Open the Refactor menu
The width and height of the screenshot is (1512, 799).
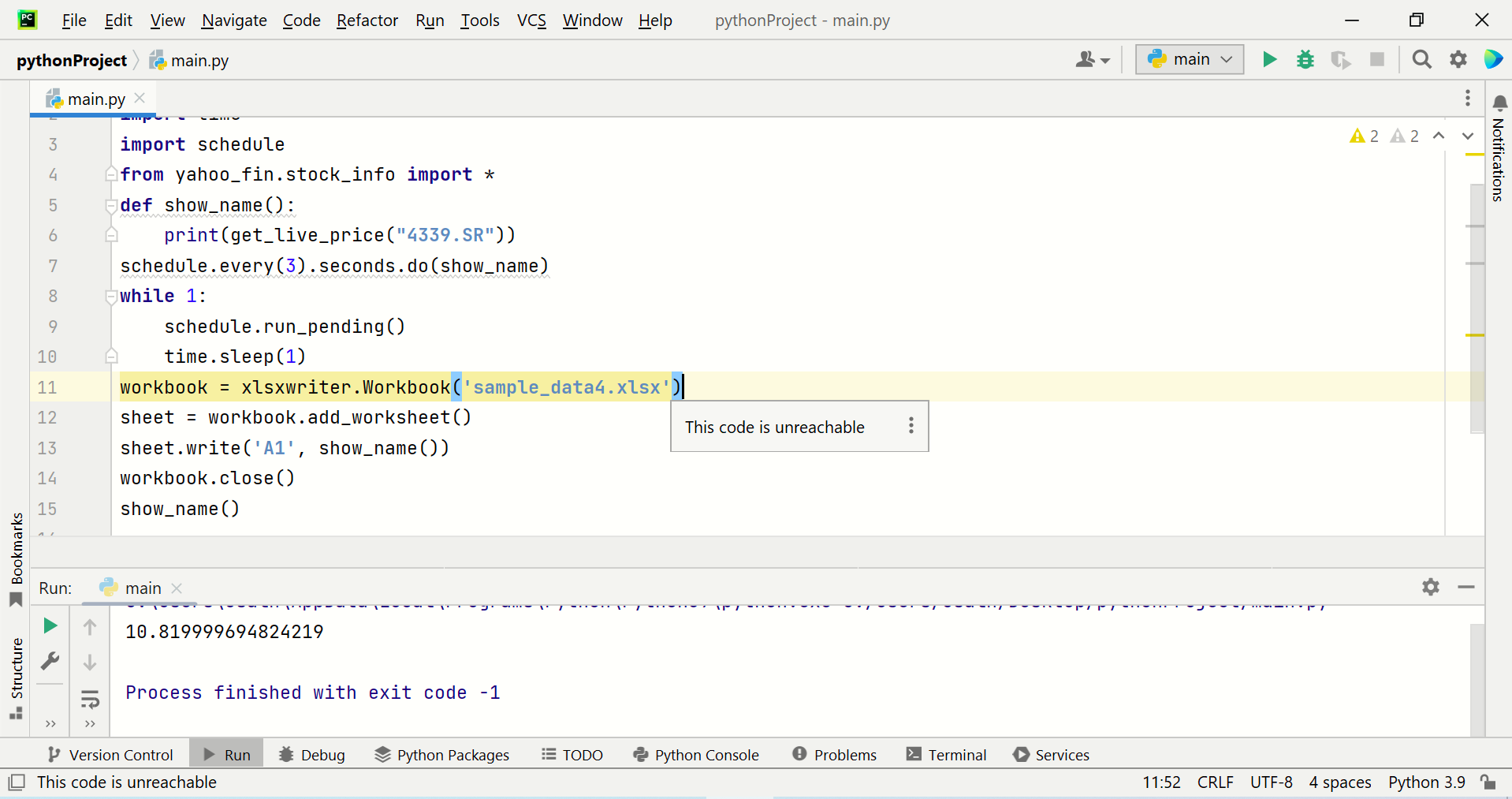click(x=367, y=21)
